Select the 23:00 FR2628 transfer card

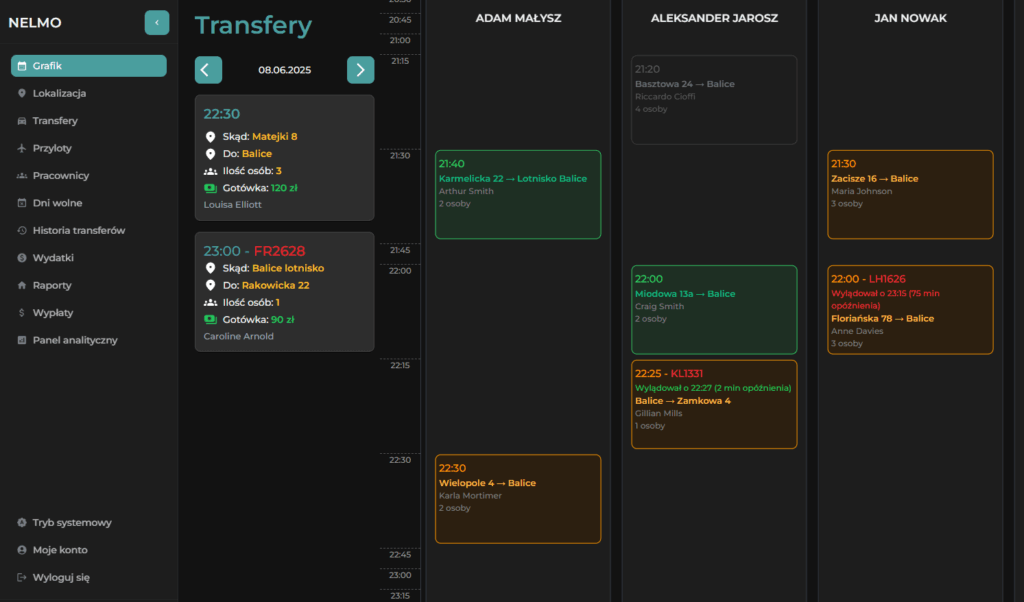pyautogui.click(x=284, y=292)
